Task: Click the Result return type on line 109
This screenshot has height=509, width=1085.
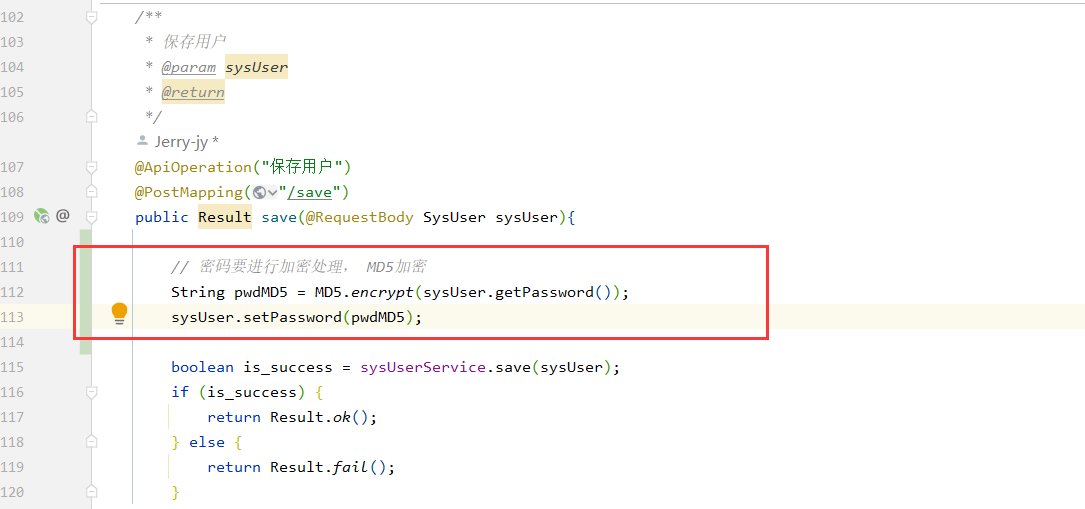Action: 224,217
